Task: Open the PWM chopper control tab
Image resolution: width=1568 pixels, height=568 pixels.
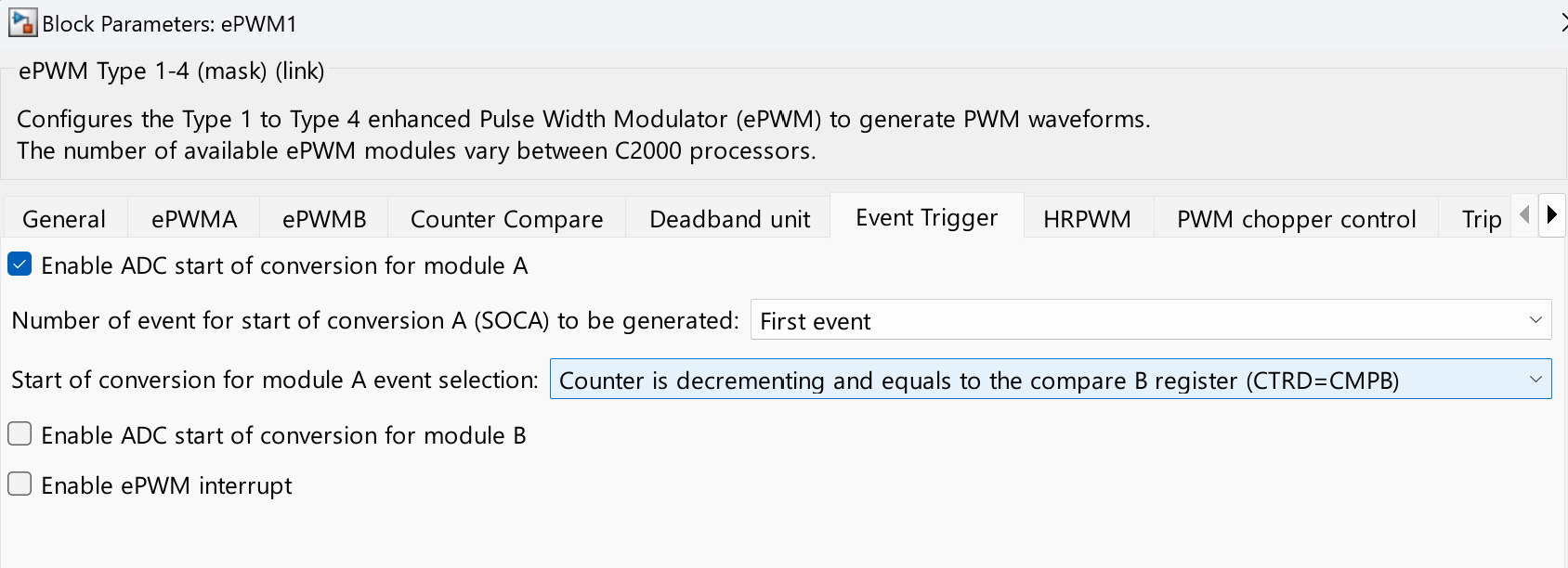Action: pyautogui.click(x=1296, y=219)
